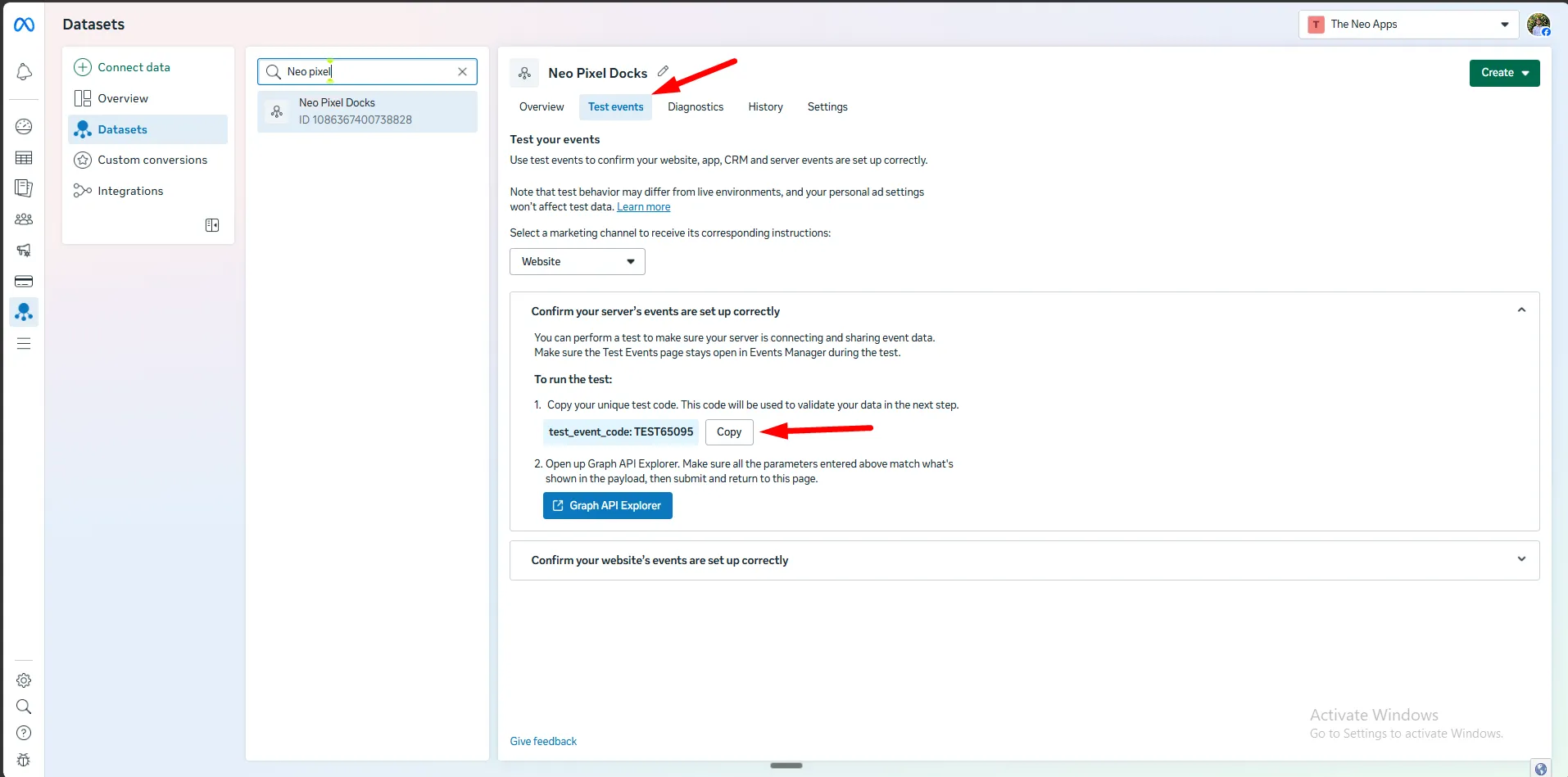Open the Create dropdown button
This screenshot has height=777, width=1568.
pos(1504,73)
